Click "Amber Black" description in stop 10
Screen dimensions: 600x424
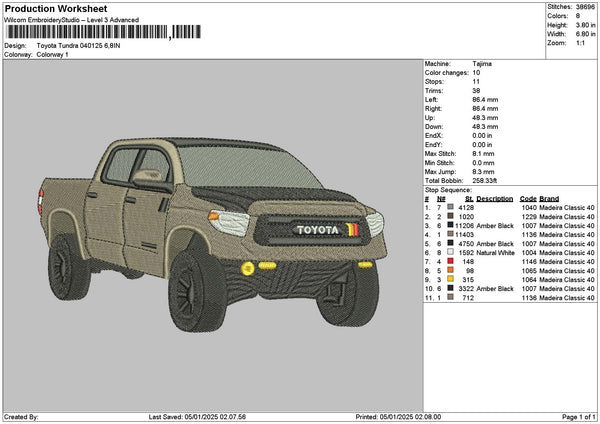coord(495,289)
